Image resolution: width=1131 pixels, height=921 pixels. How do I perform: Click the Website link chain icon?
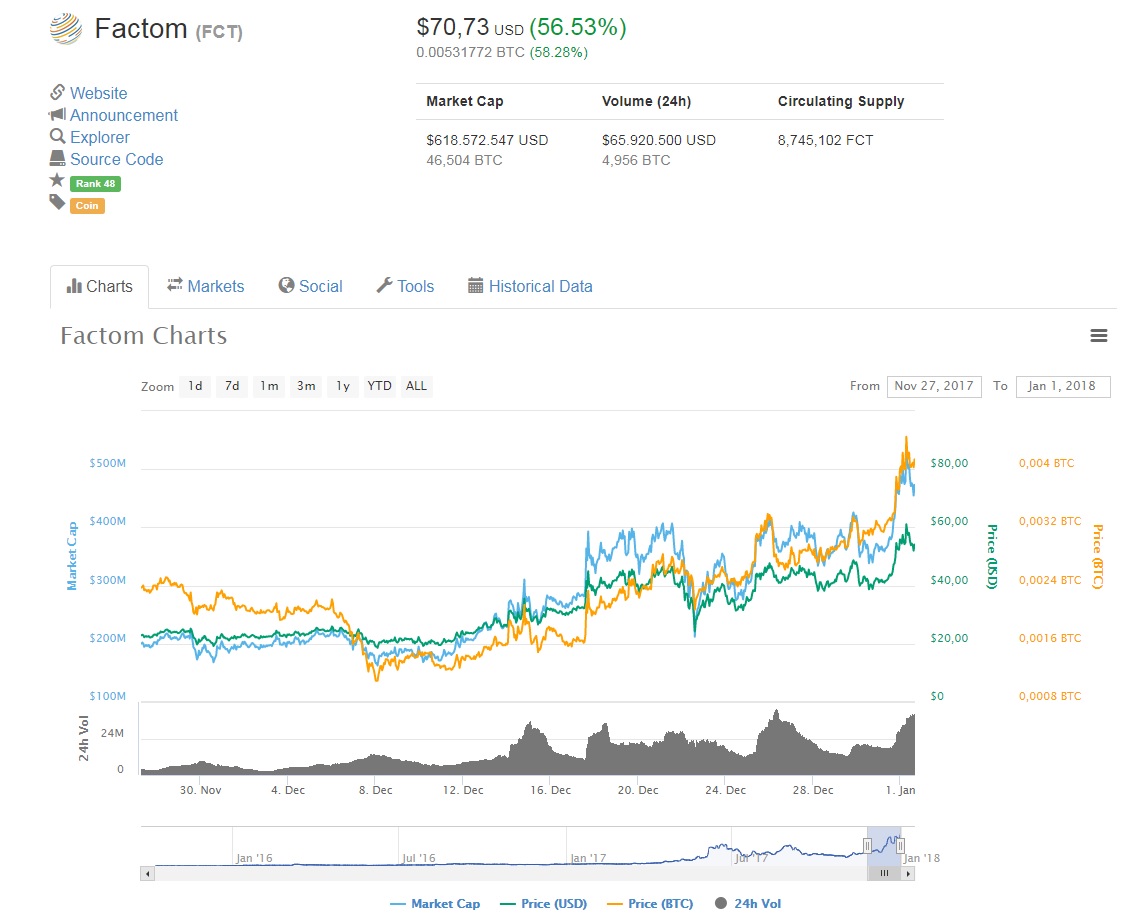57,92
